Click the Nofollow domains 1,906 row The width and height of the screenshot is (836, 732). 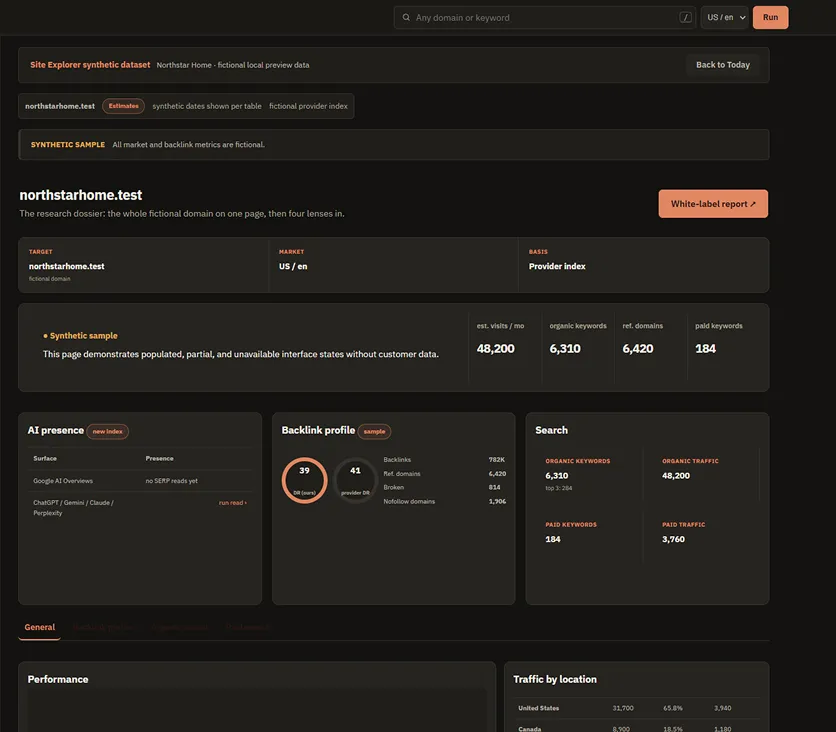pos(444,501)
